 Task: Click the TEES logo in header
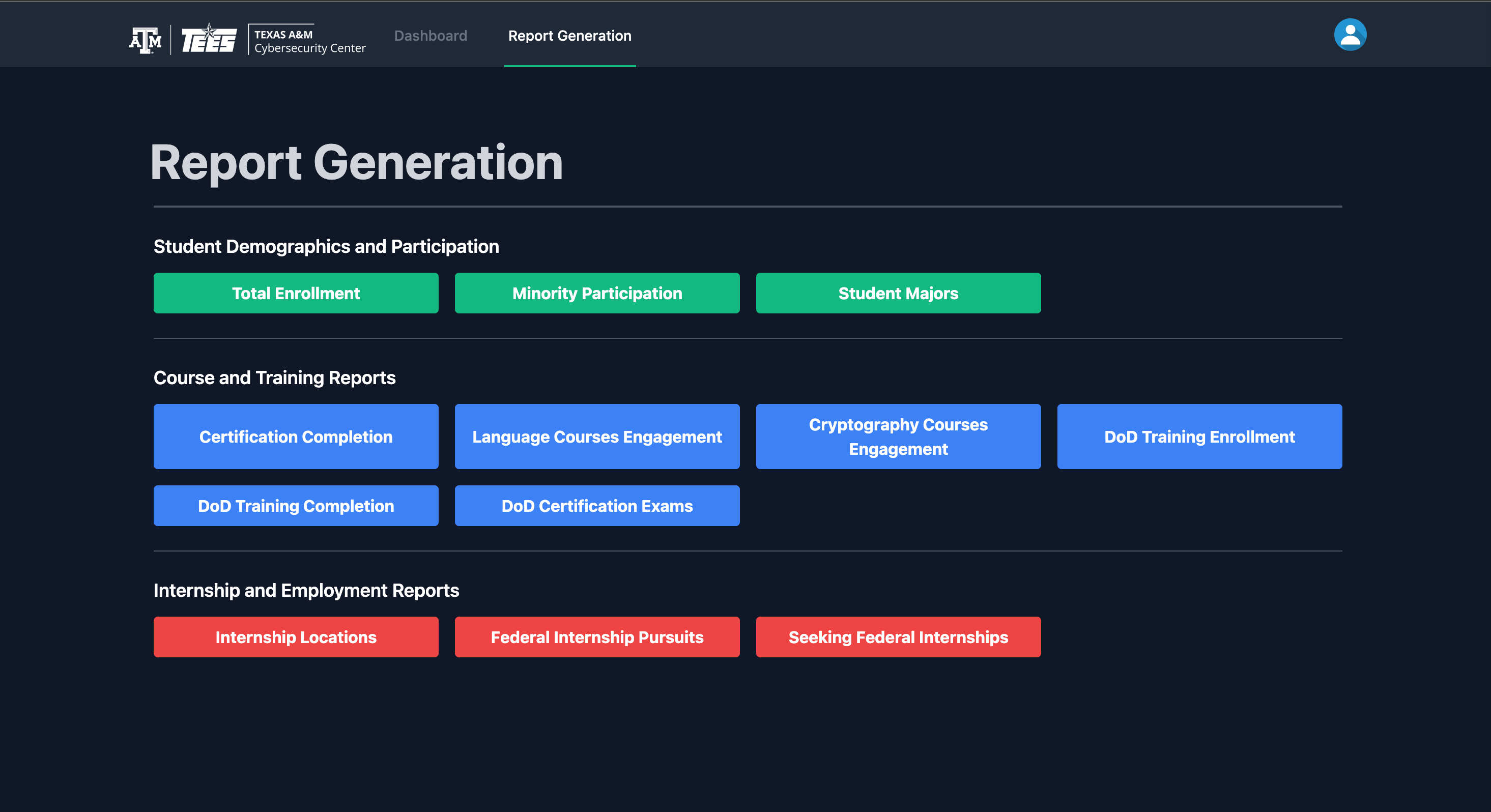pyautogui.click(x=209, y=39)
